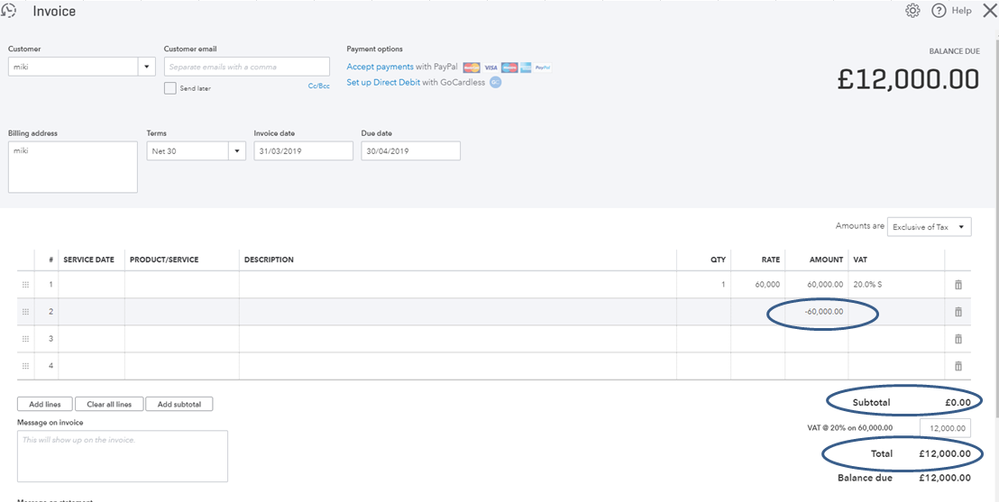This screenshot has height=502, width=999.
Task: Open the Amounts are tax dropdown
Action: click(x=961, y=227)
